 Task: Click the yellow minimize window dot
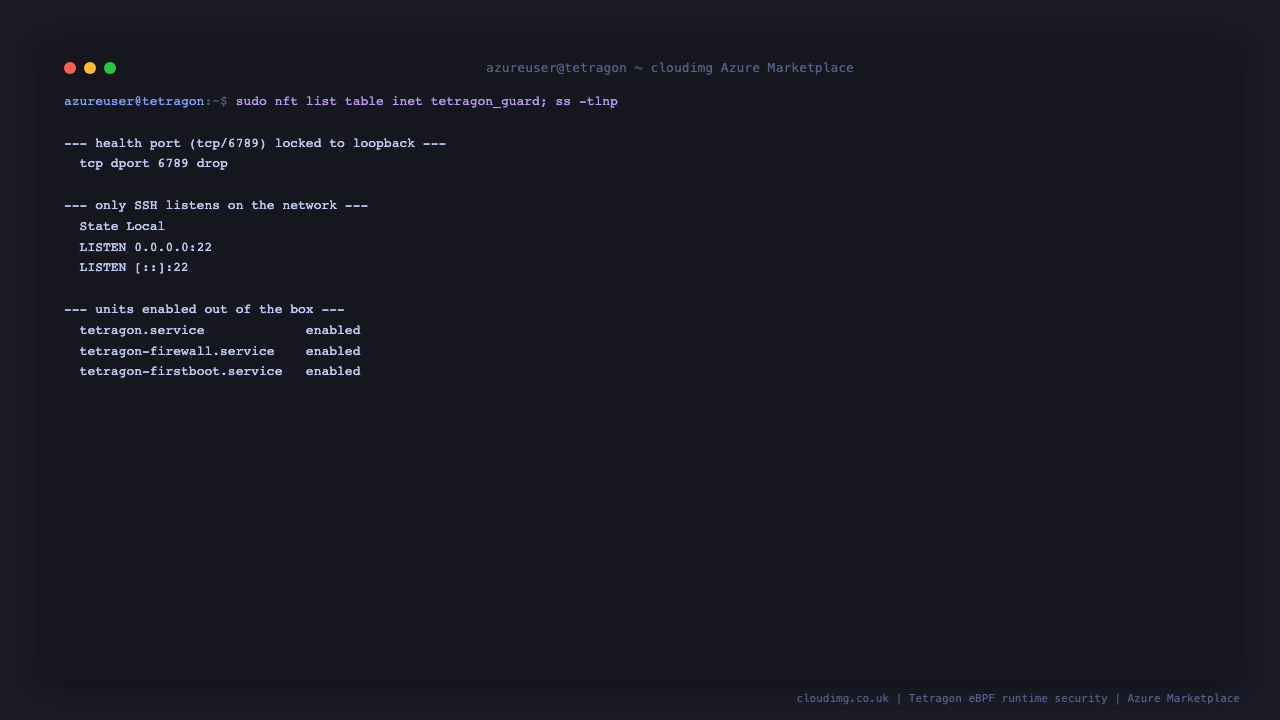(x=90, y=68)
